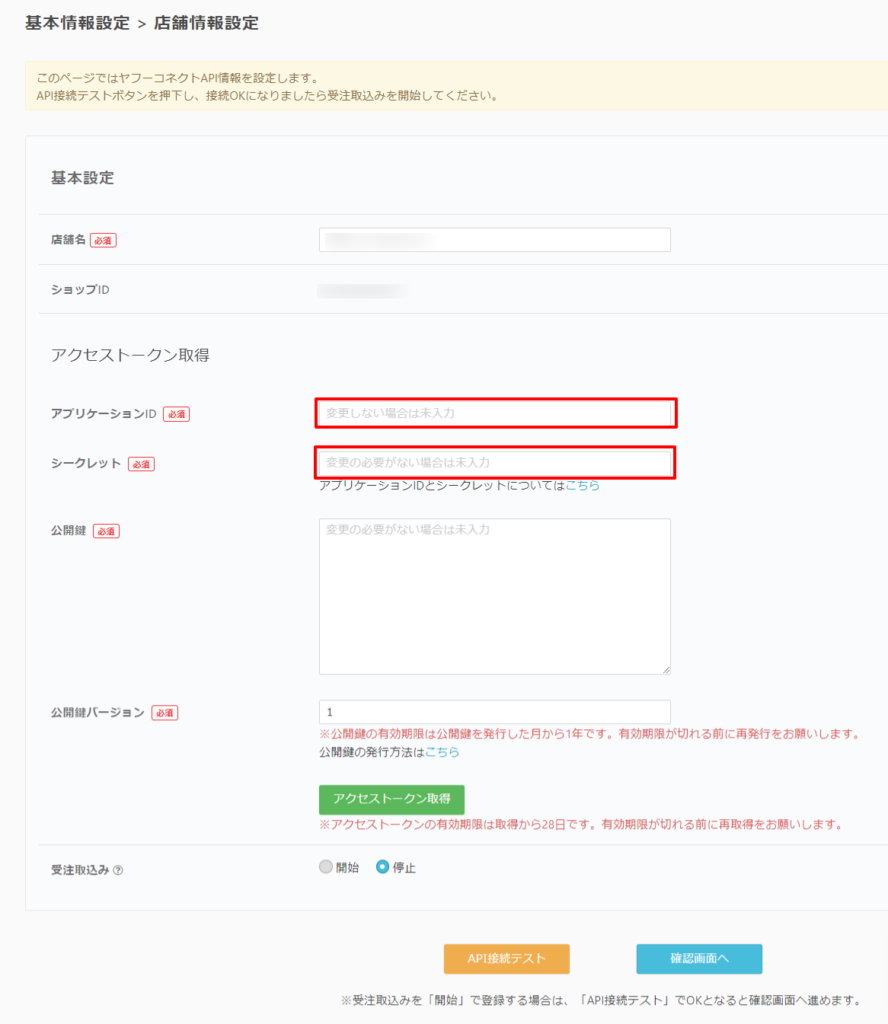This screenshot has height=1024, width=888.
Task: Click into the アプリケーションID field
Action: pos(495,413)
